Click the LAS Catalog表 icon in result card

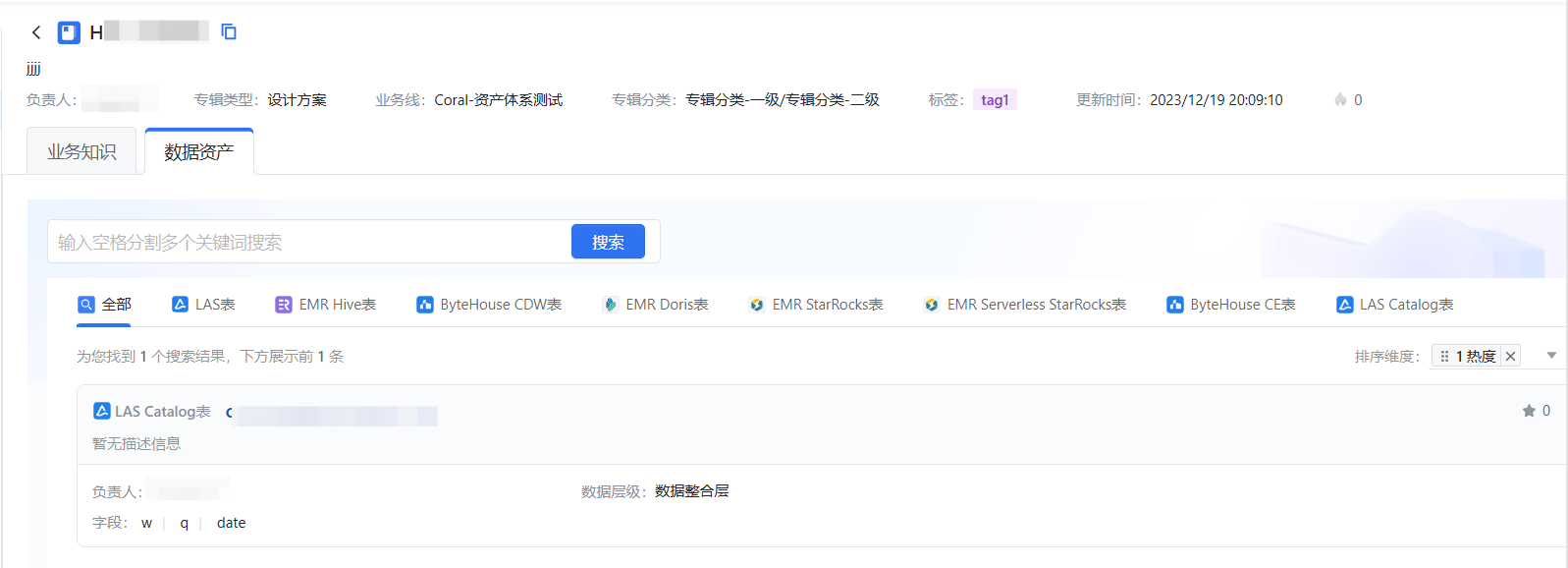101,411
